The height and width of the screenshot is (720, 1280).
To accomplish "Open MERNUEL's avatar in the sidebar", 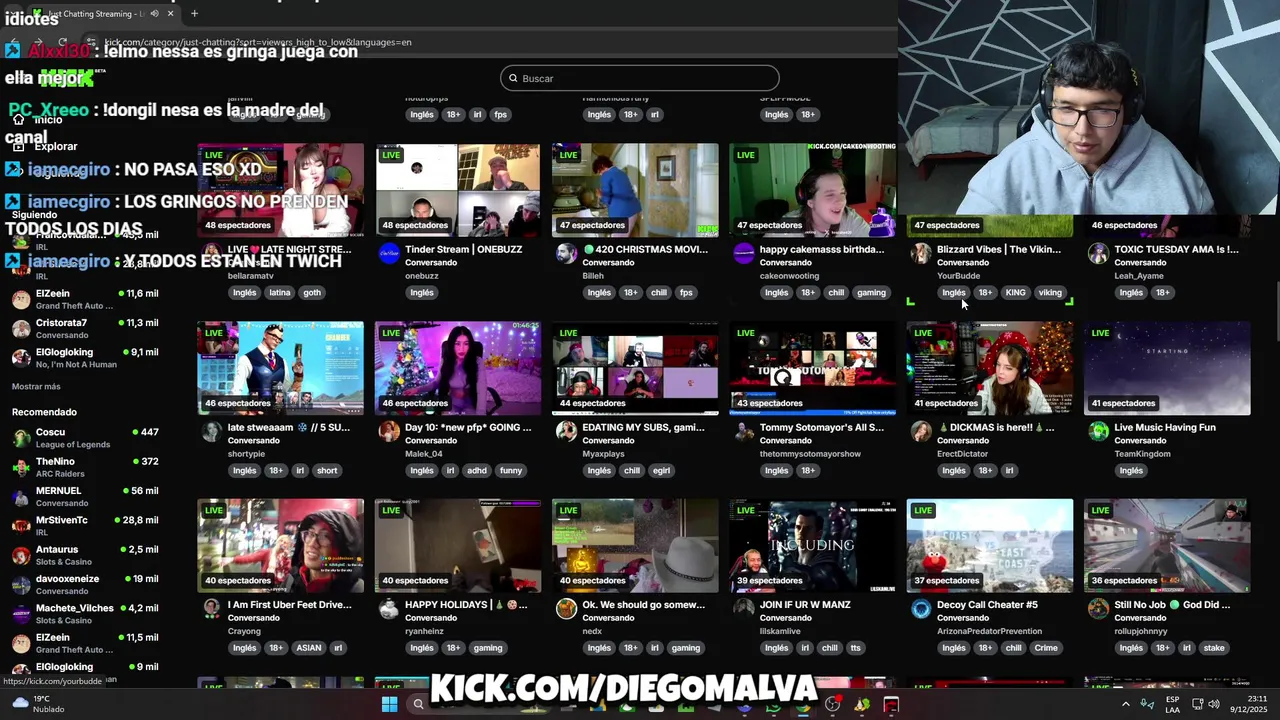I will click(x=21, y=497).
